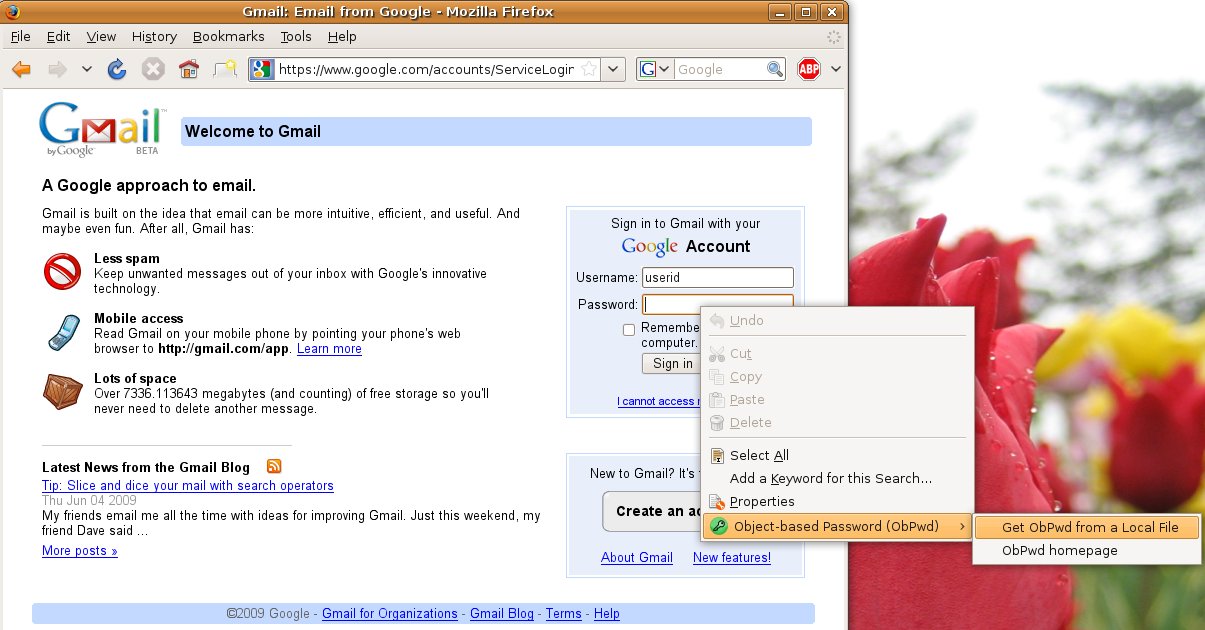Image resolution: width=1205 pixels, height=630 pixels.
Task: Click the search magnifier icon
Action: (x=775, y=69)
